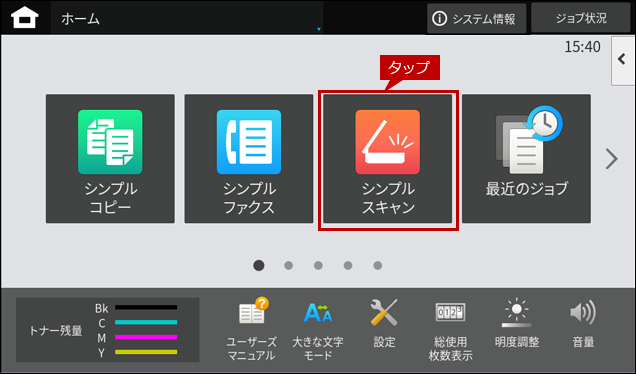Tap the ホーム title text

click(x=80, y=19)
